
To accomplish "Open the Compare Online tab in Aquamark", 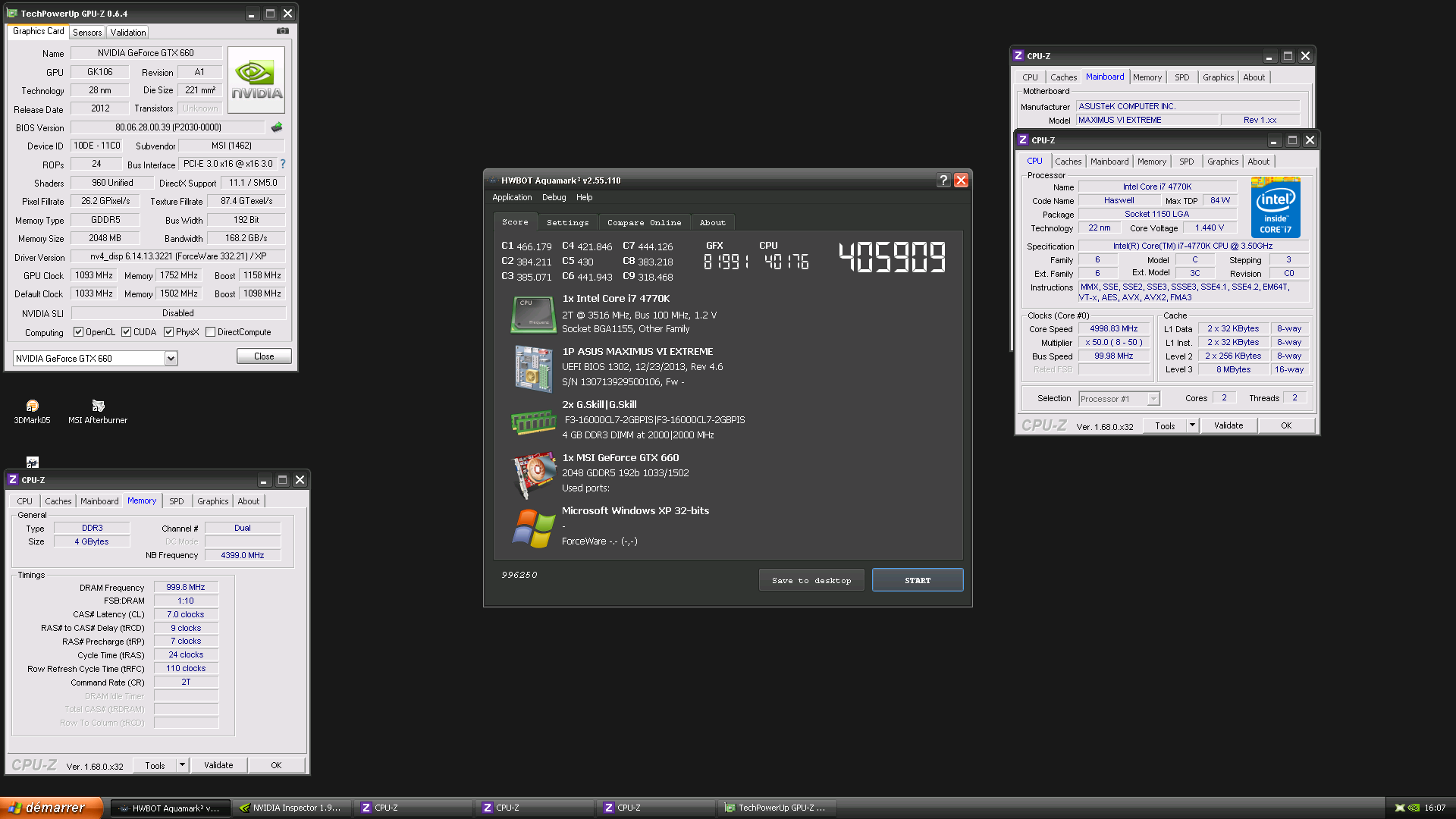I will pyautogui.click(x=644, y=222).
